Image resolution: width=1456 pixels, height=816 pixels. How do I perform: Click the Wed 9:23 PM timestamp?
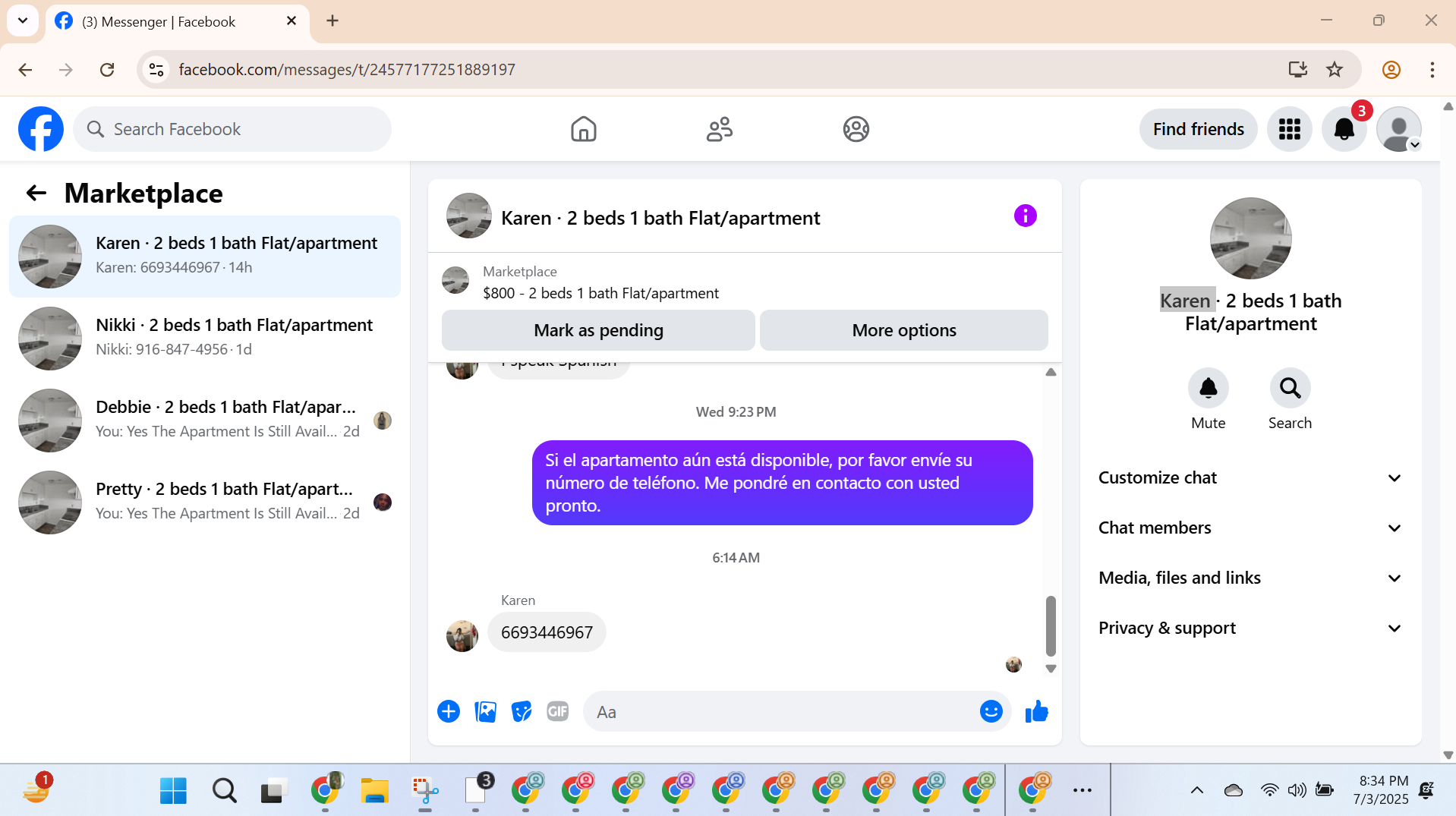[x=736, y=412]
